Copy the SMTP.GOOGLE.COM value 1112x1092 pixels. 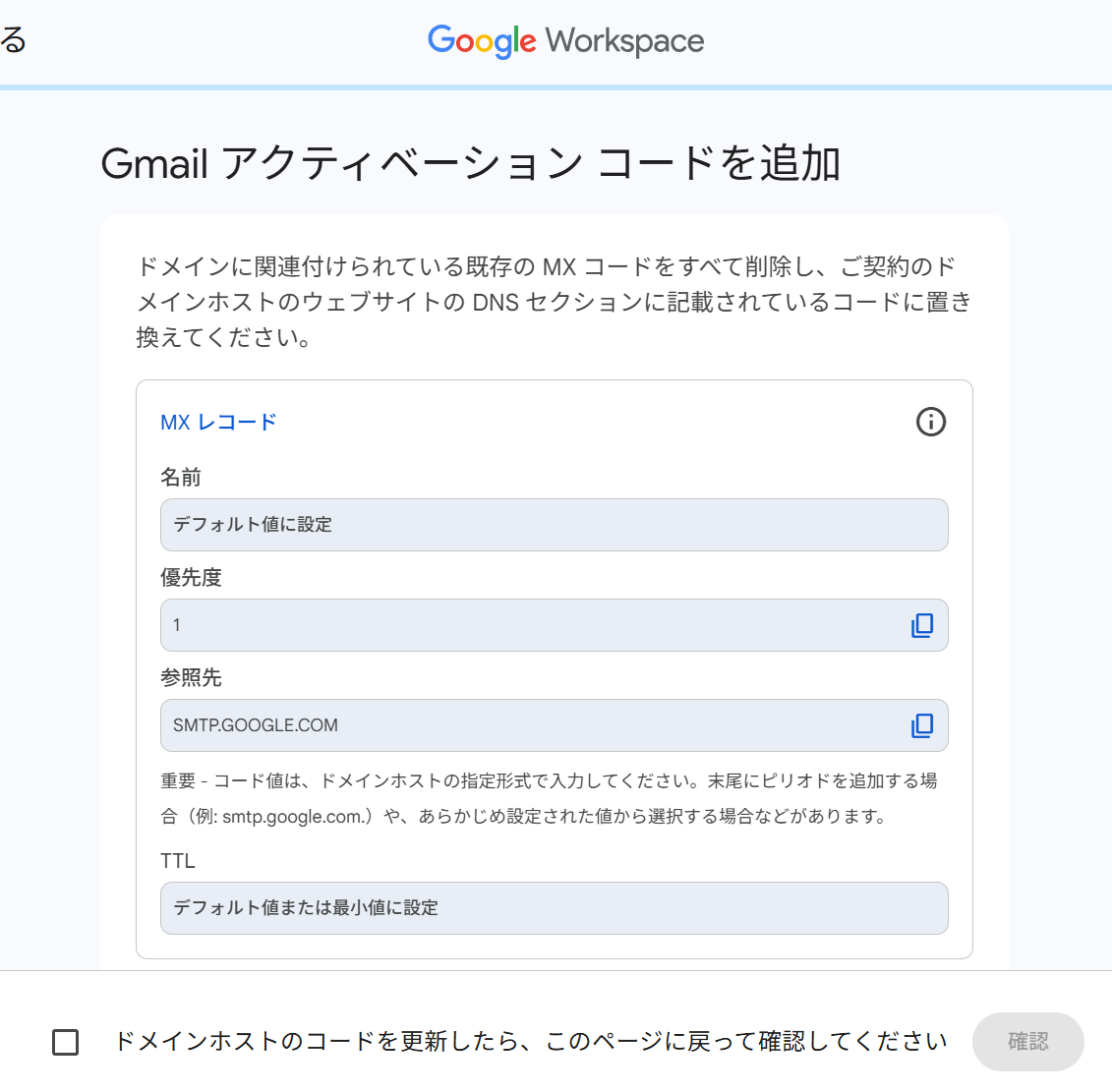click(x=921, y=725)
